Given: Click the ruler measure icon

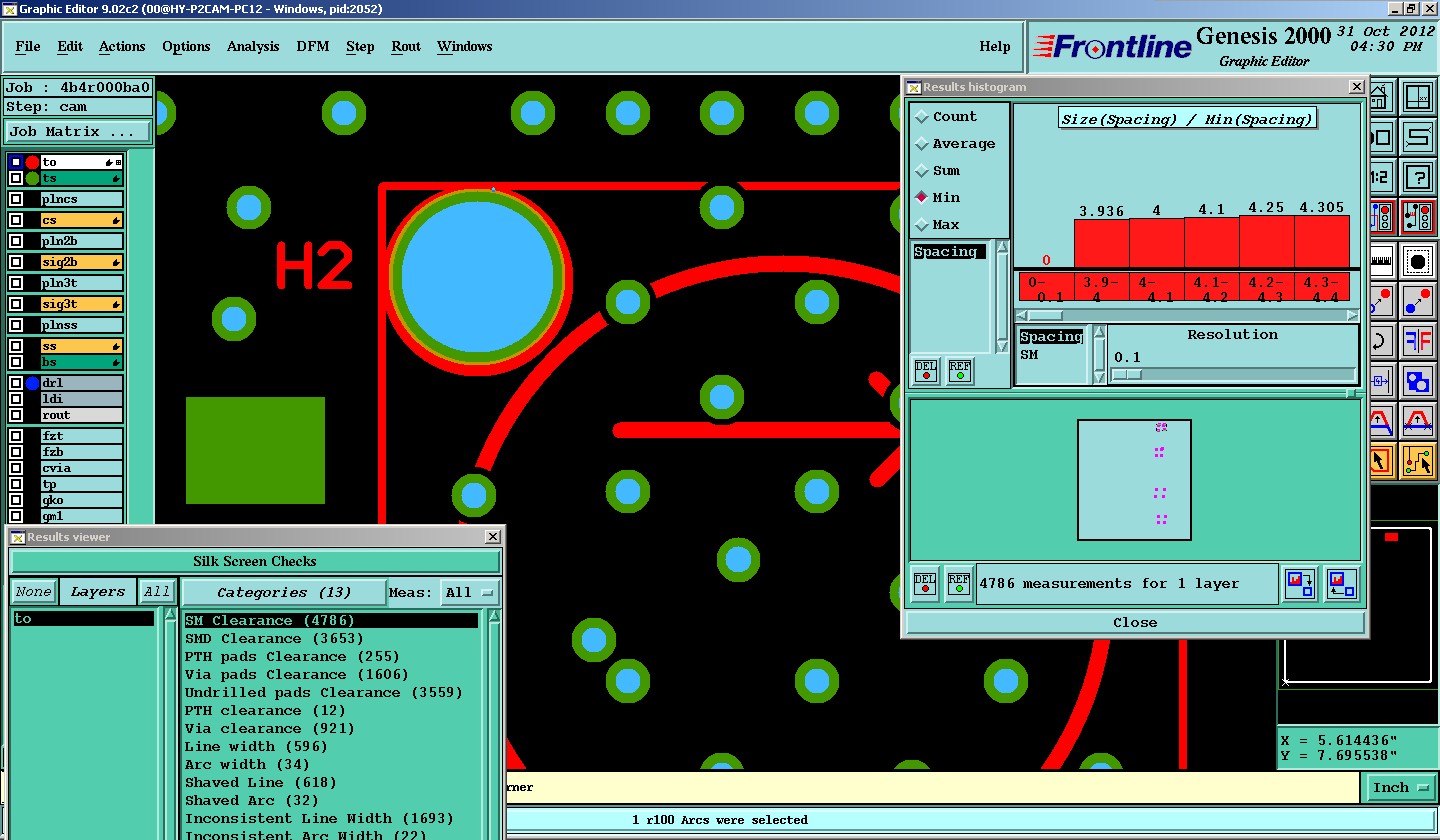Looking at the screenshot, I should point(1381,262).
